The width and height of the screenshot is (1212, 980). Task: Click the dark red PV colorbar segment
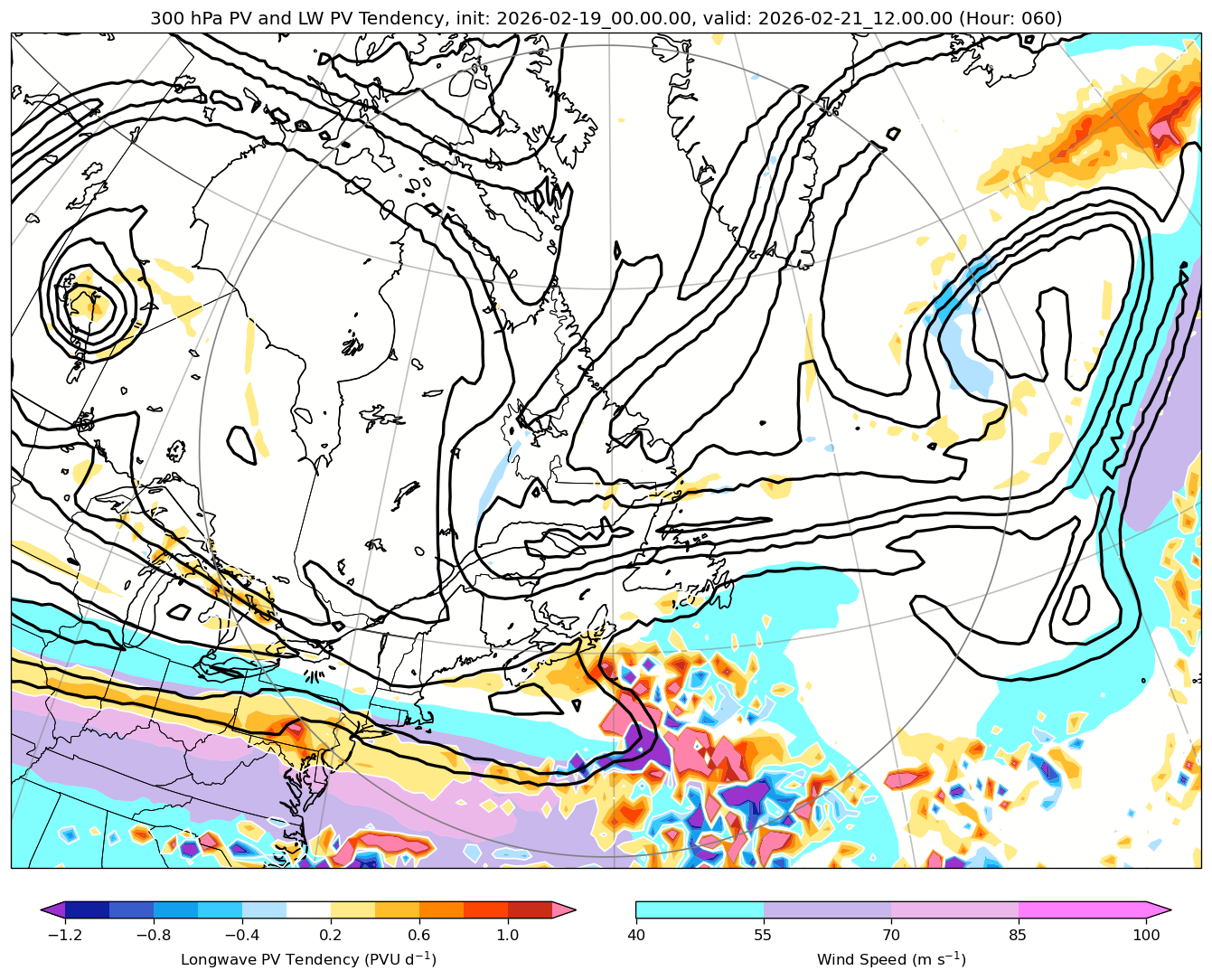530,909
